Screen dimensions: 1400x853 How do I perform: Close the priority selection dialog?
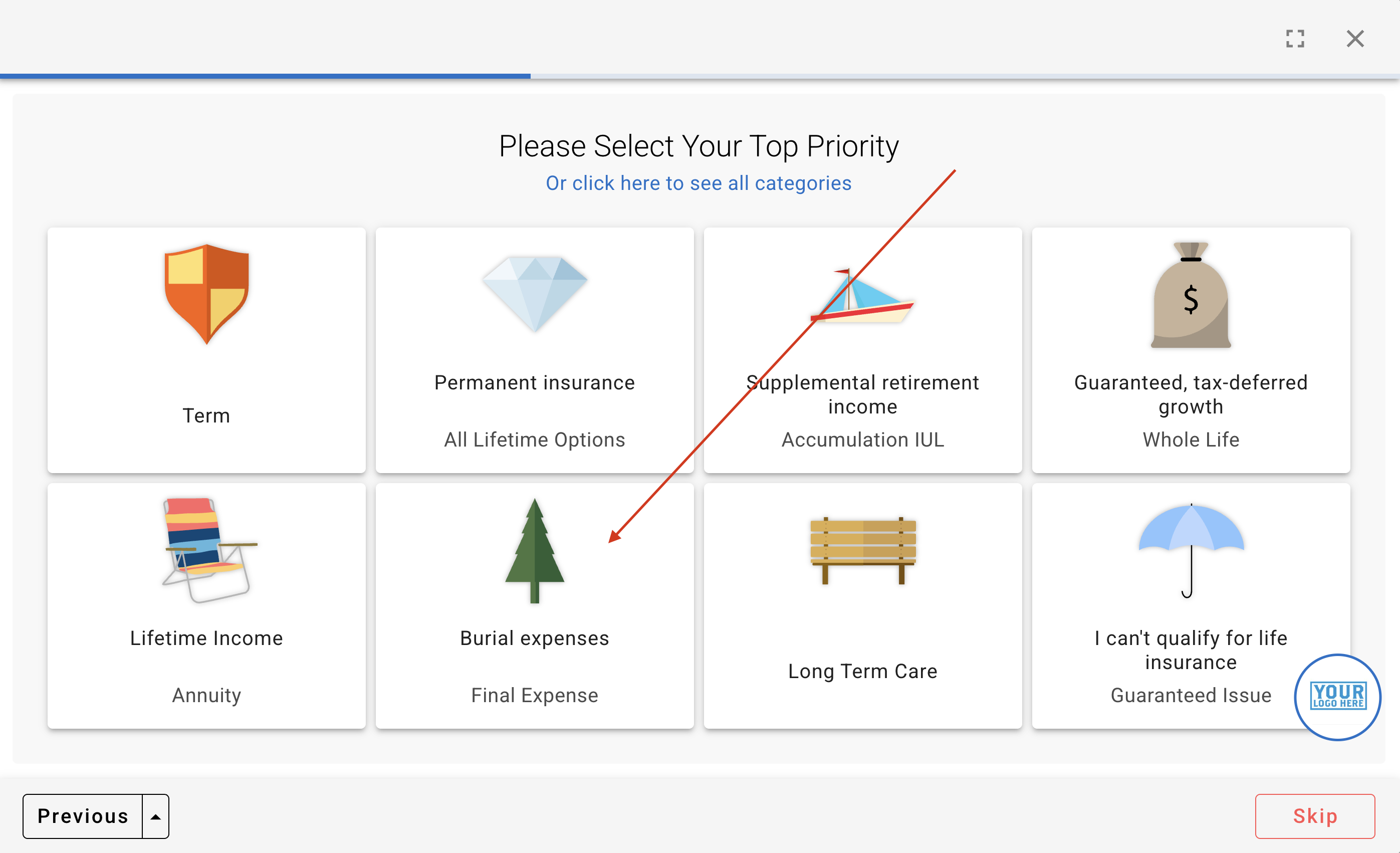coord(1355,39)
